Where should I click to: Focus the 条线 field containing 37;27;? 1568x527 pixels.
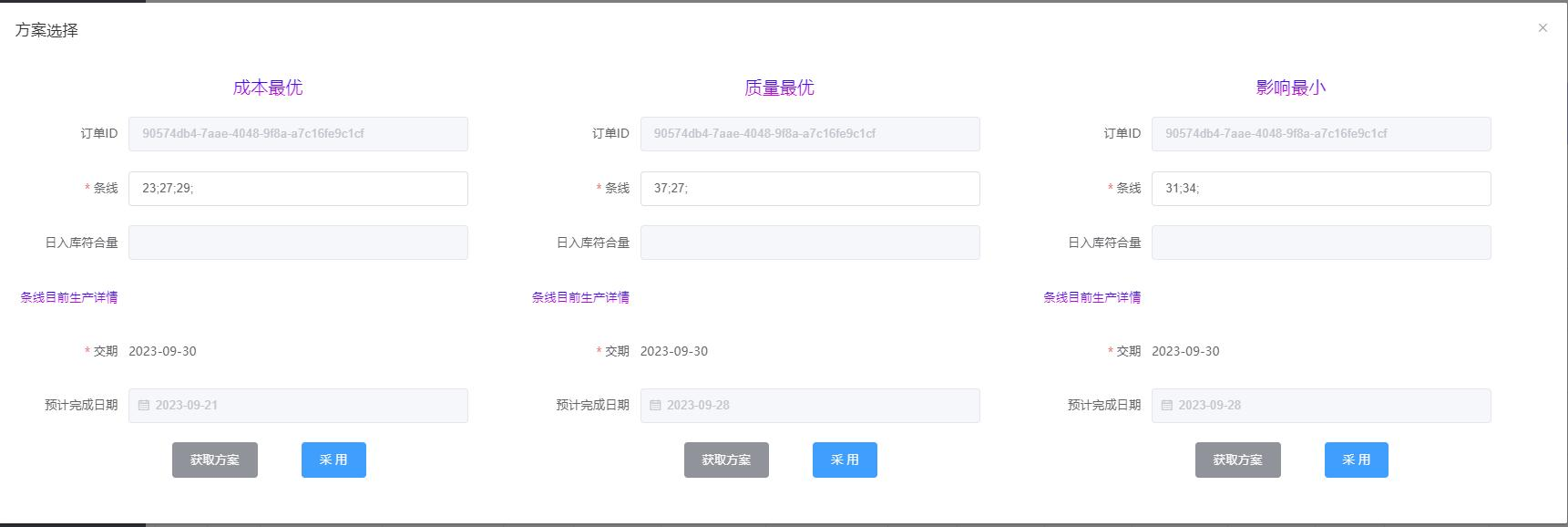pos(810,189)
